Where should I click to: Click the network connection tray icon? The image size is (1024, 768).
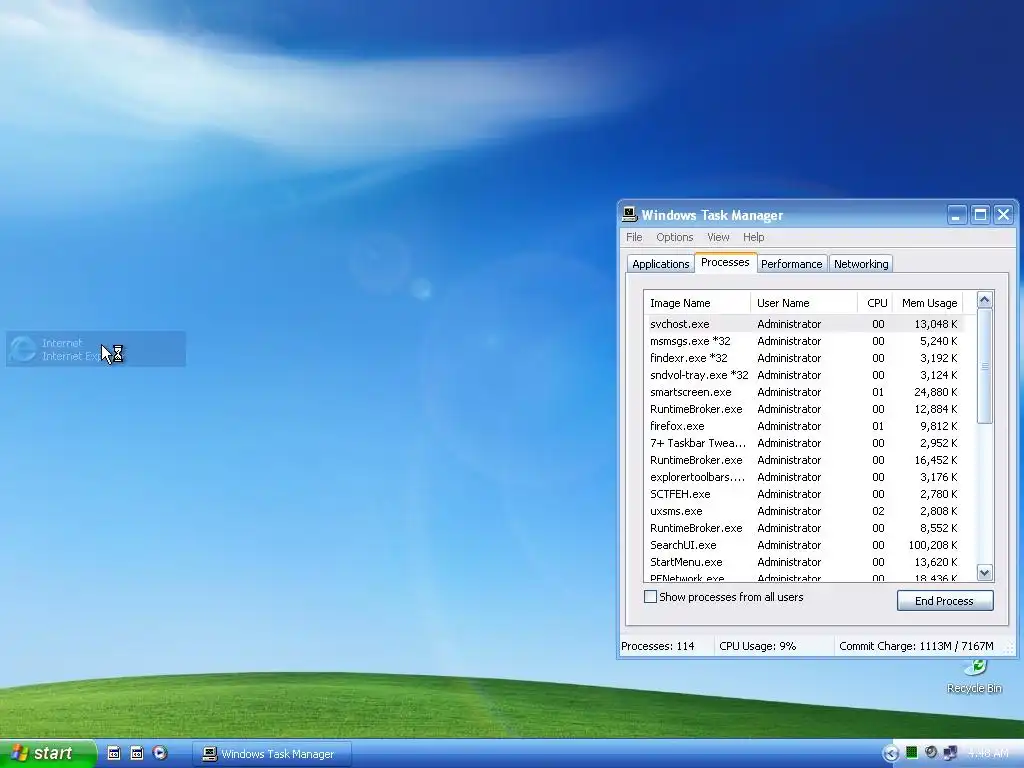click(950, 753)
